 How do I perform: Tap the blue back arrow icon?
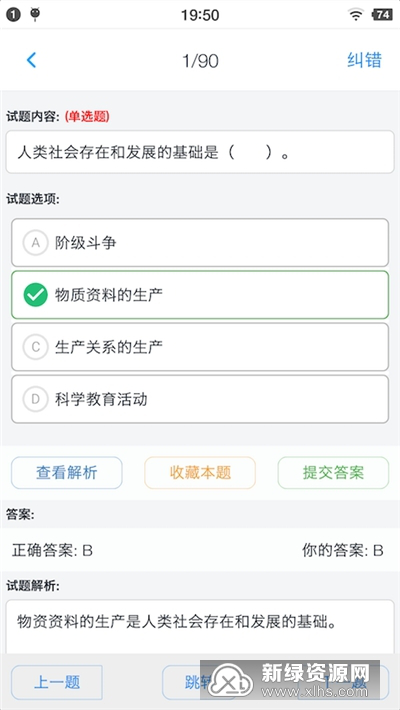pos(31,60)
